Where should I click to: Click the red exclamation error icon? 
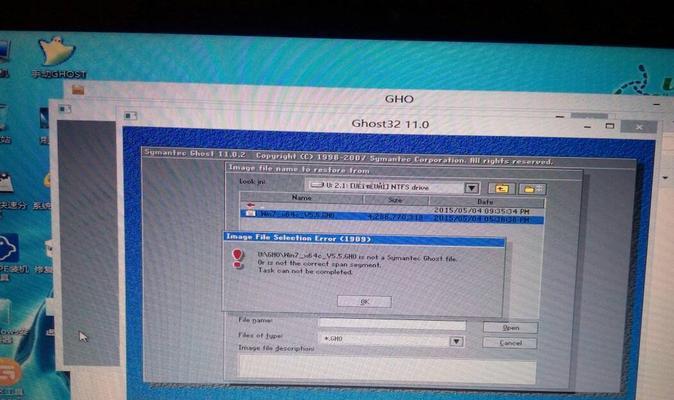237,259
